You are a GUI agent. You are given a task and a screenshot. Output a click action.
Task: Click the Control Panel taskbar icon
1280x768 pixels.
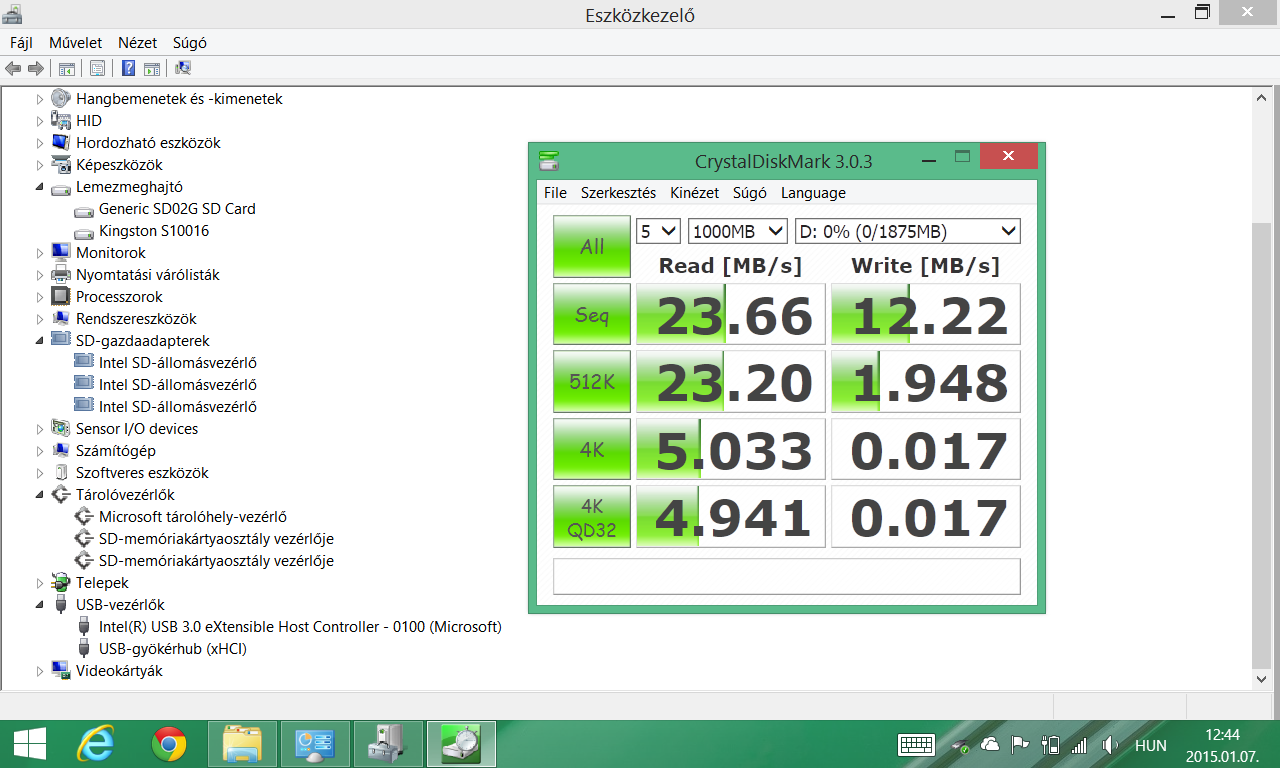tap(315, 744)
